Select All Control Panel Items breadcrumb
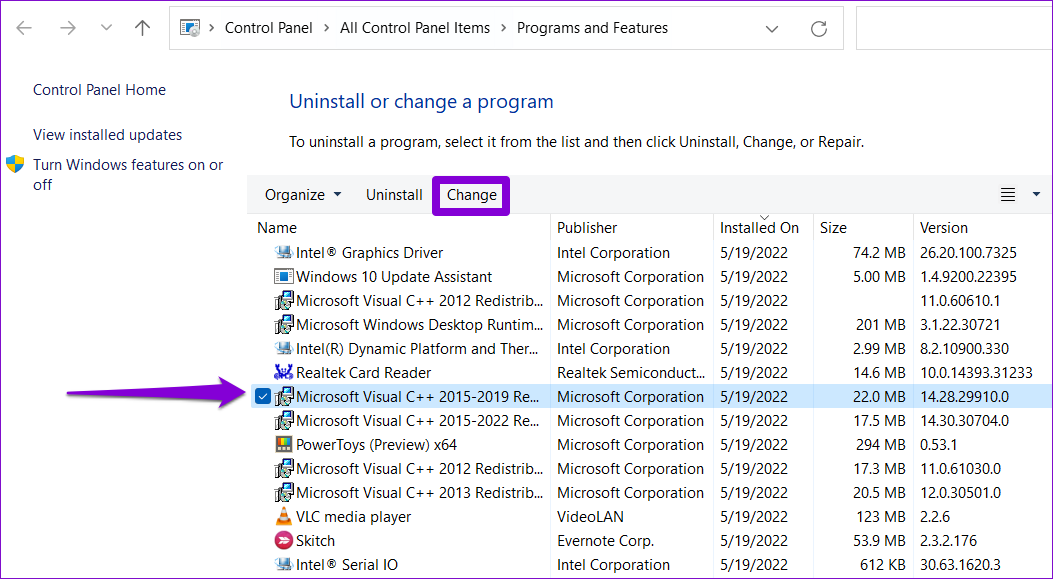 [x=415, y=28]
